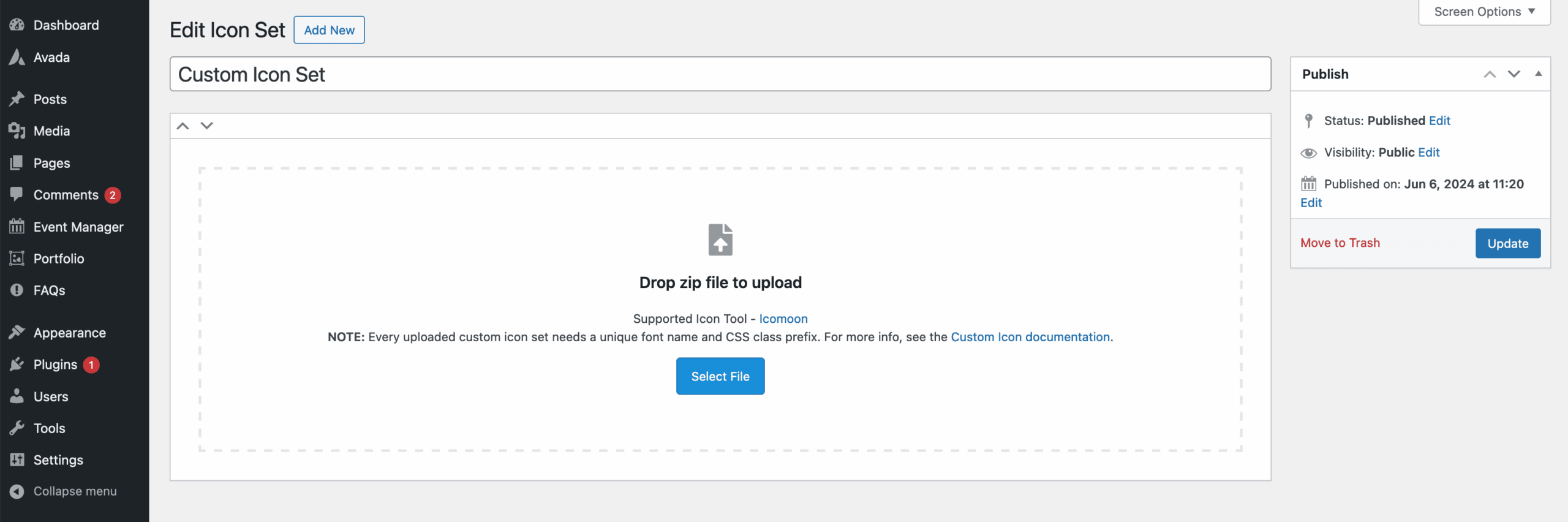This screenshot has width=1568, height=522.
Task: Click the Update button
Action: point(1507,243)
